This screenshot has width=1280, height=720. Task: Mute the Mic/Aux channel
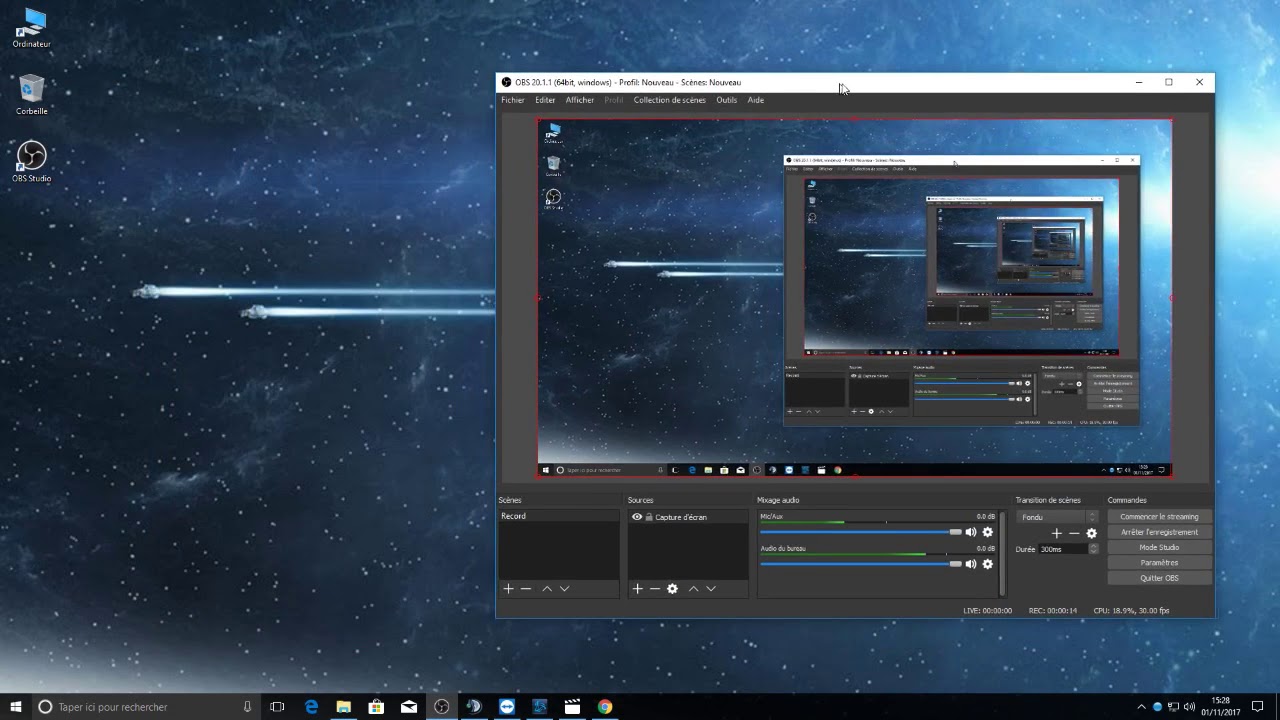pos(971,533)
